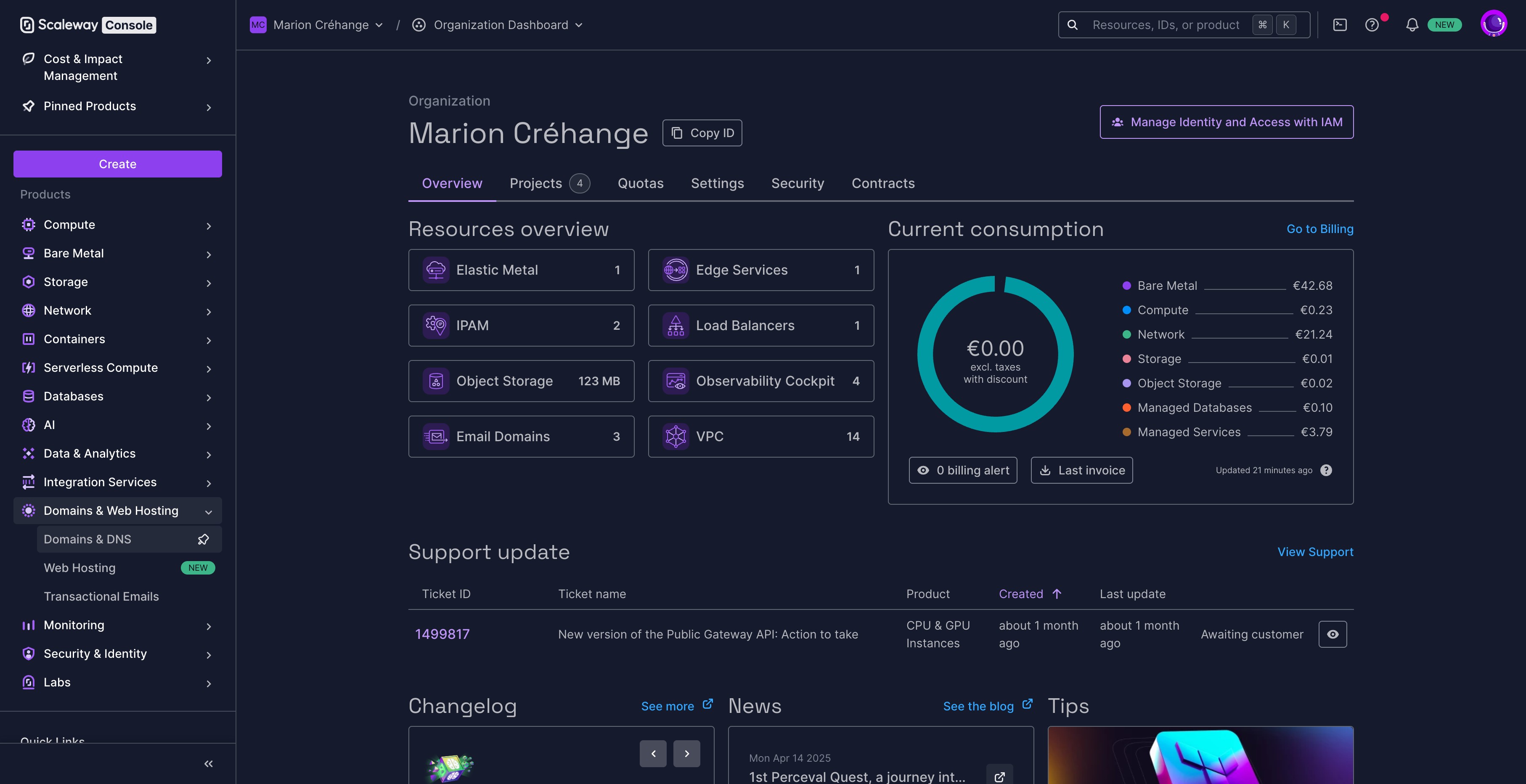Open the notifications bell icon
The image size is (1526, 784).
(1412, 25)
